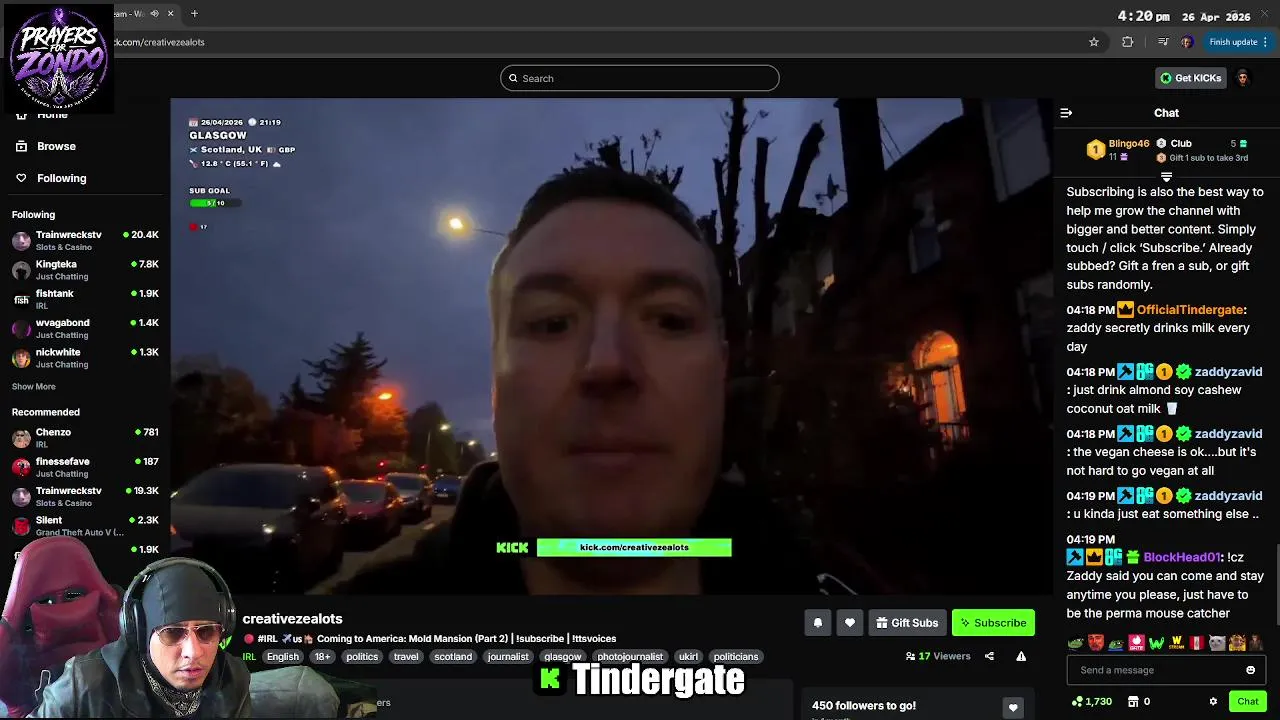Image resolution: width=1280 pixels, height=720 pixels.
Task: Expand Show more followed channels
Action: click(34, 386)
